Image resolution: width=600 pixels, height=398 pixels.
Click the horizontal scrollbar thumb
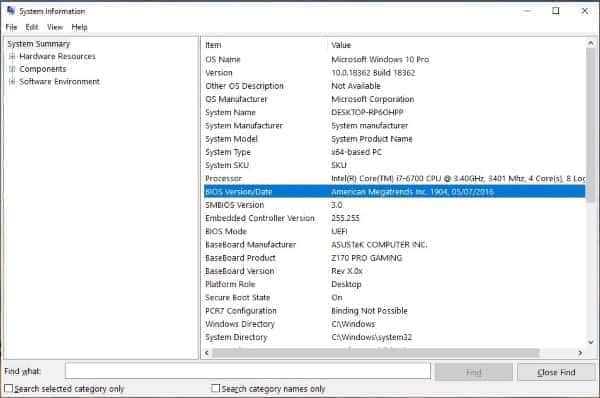[x=375, y=352]
